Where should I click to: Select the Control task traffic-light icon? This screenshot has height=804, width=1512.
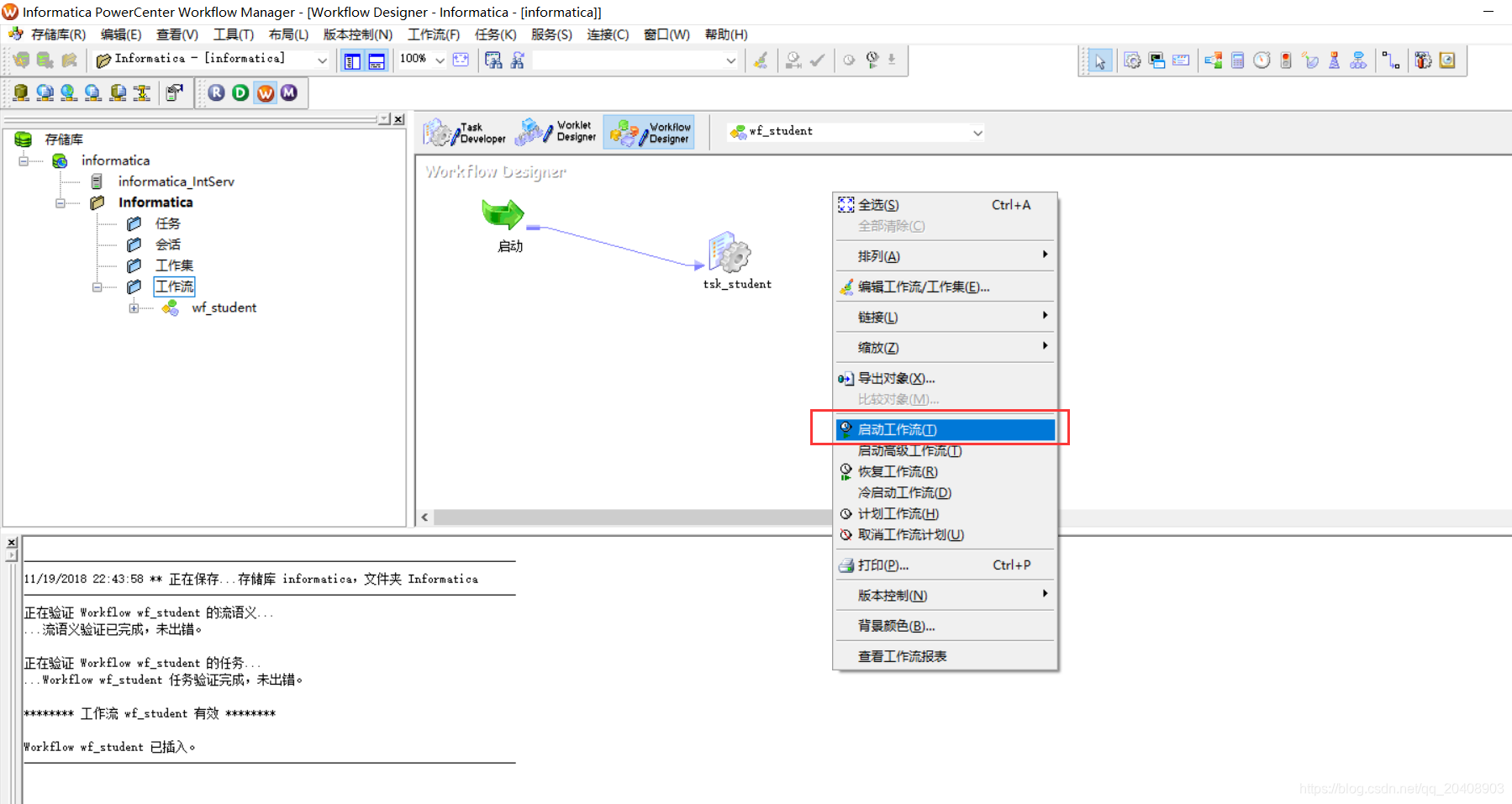click(x=1286, y=60)
